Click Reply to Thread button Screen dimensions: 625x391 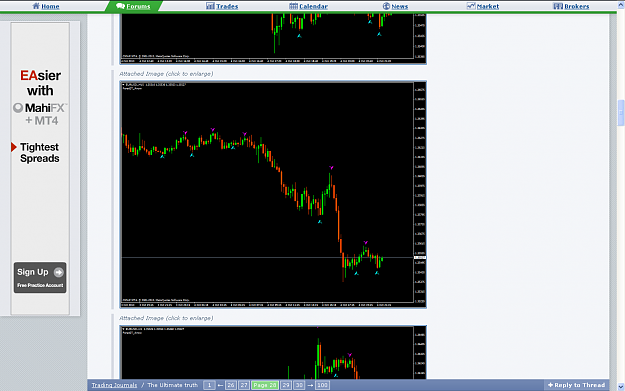[x=576, y=385]
